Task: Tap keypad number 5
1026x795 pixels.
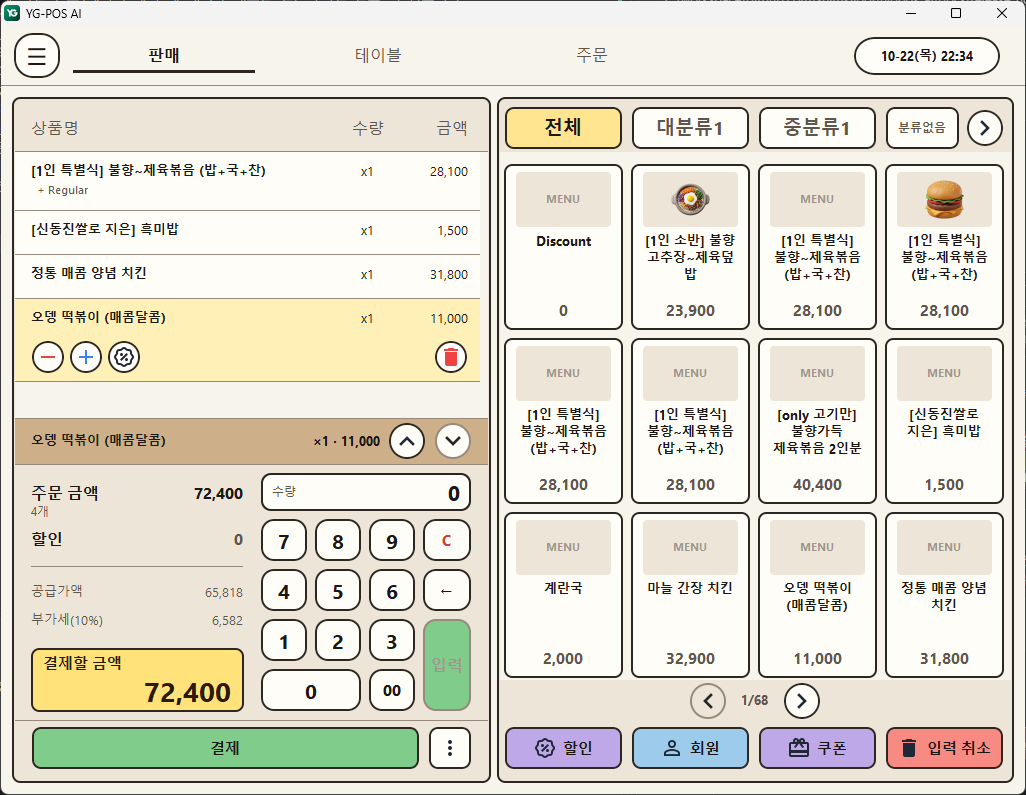Action: (338, 591)
